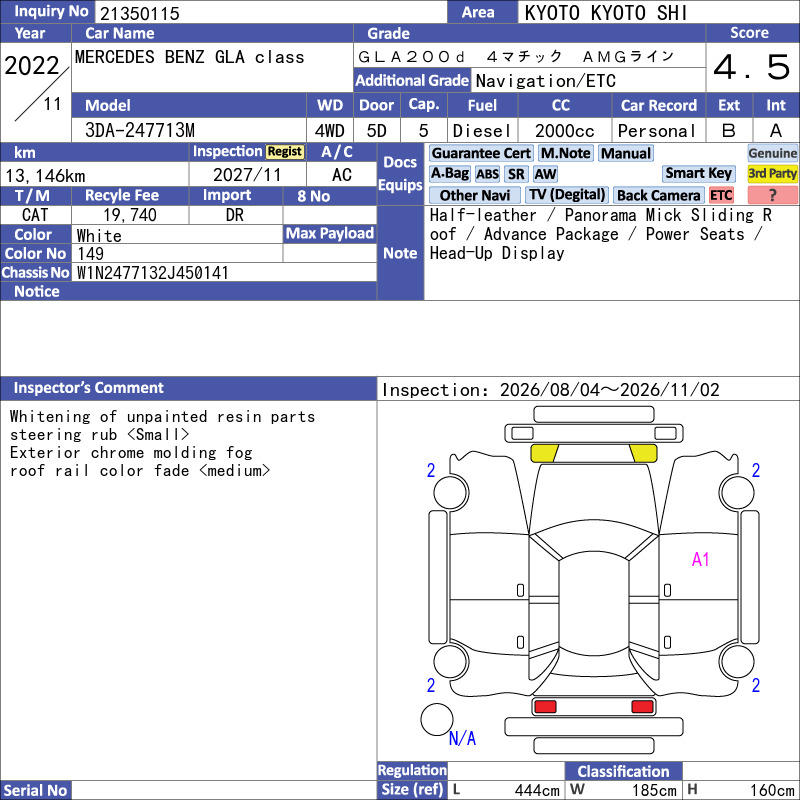Click the width value 185cm

pyautogui.click(x=654, y=790)
